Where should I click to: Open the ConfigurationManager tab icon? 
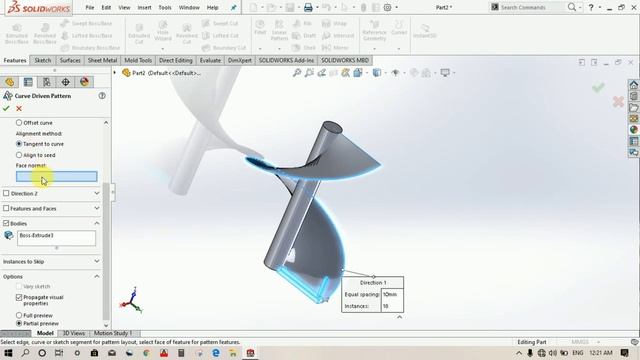coord(47,82)
